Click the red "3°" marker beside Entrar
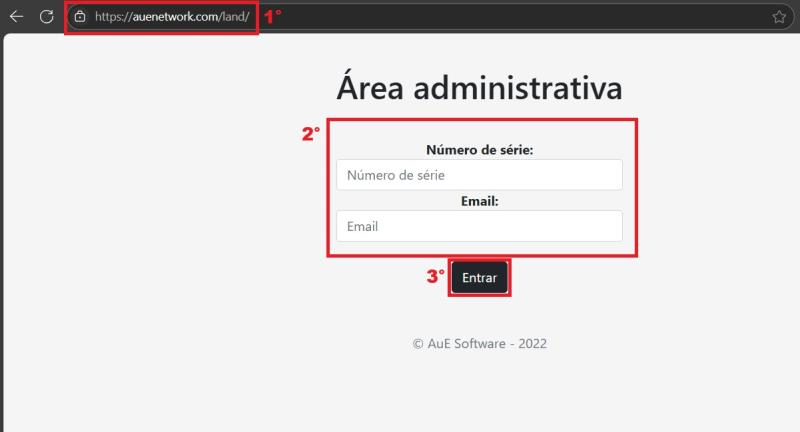 (x=435, y=277)
